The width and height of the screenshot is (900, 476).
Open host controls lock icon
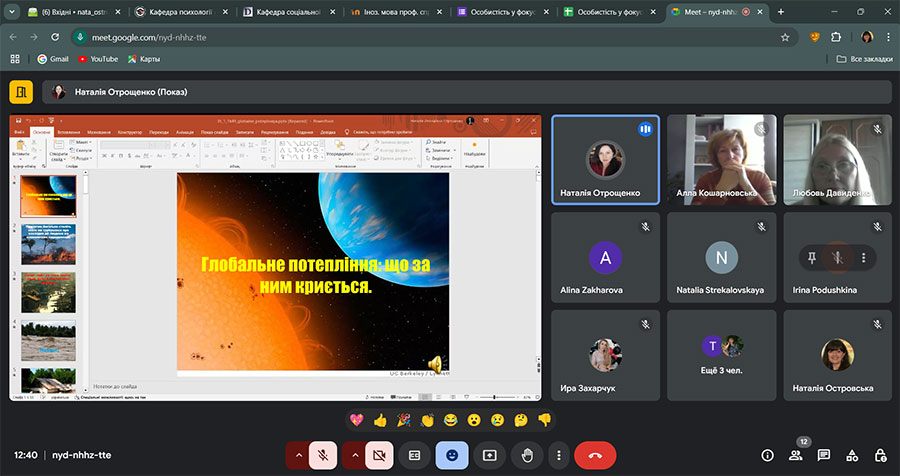[880, 454]
